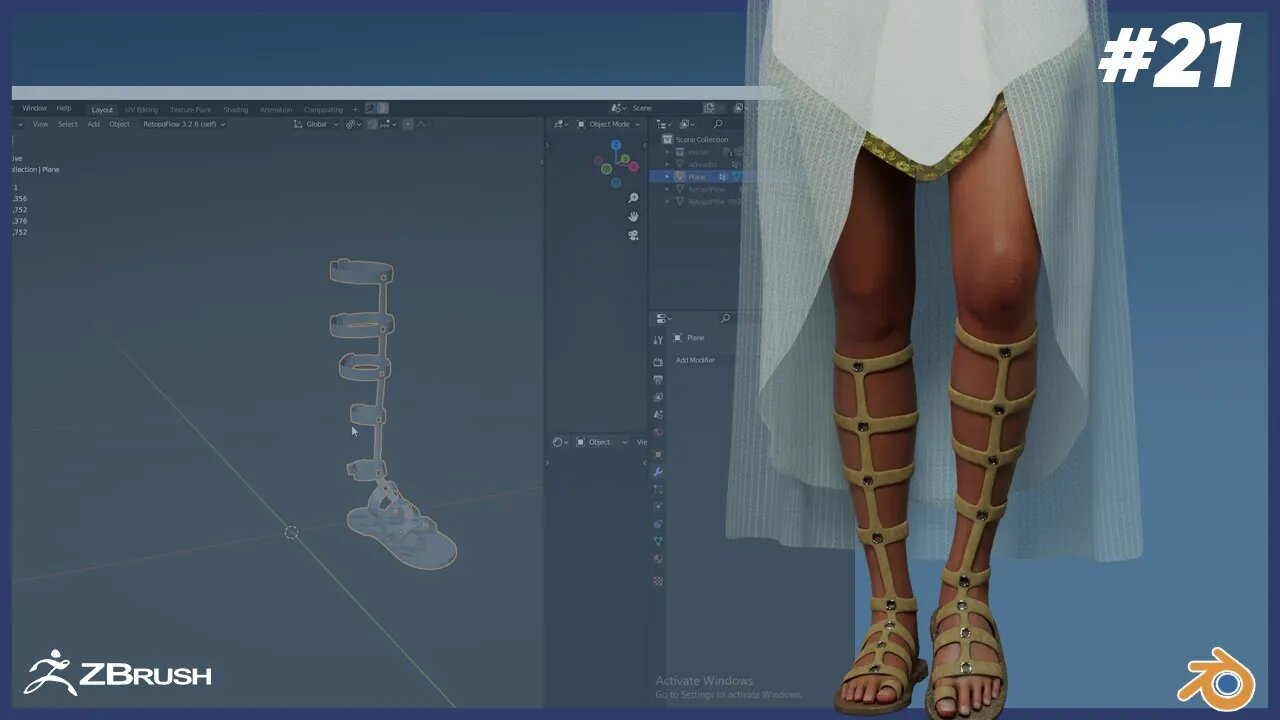Open the outliner display mode dropdown
This screenshot has width=1280, height=720.
click(688, 124)
